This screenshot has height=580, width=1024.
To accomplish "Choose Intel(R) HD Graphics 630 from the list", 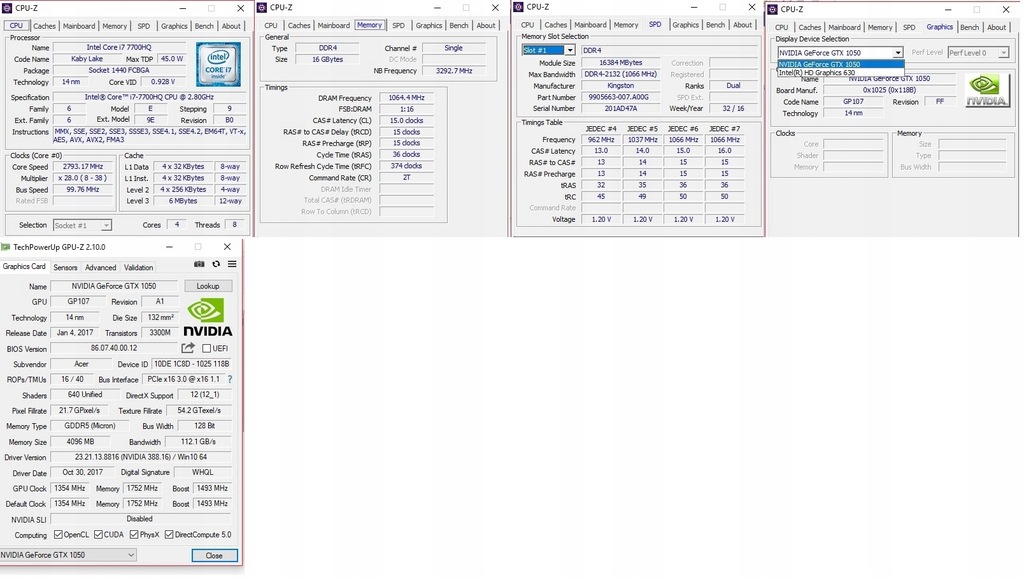I will coord(840,72).
